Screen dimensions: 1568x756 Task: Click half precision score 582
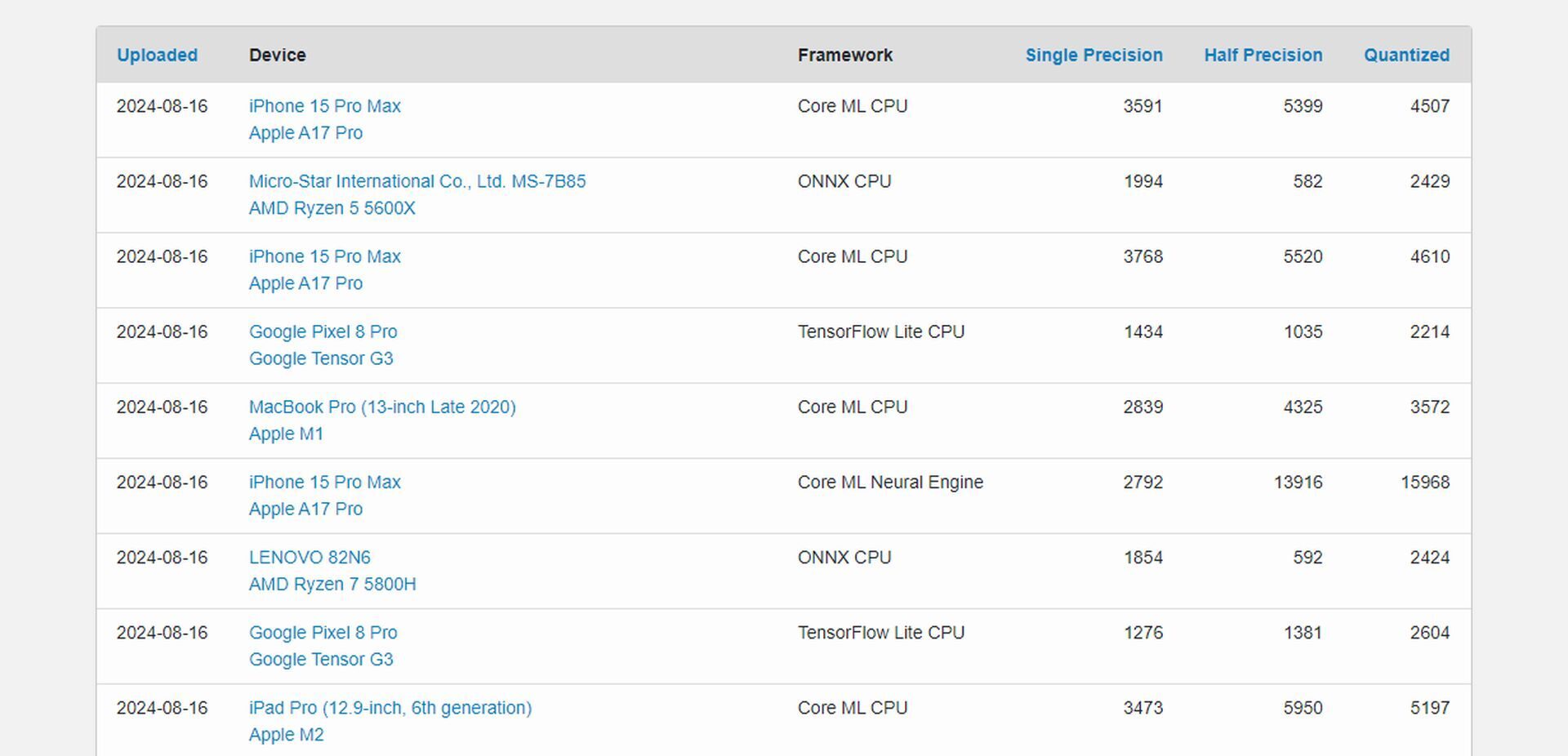point(1307,181)
